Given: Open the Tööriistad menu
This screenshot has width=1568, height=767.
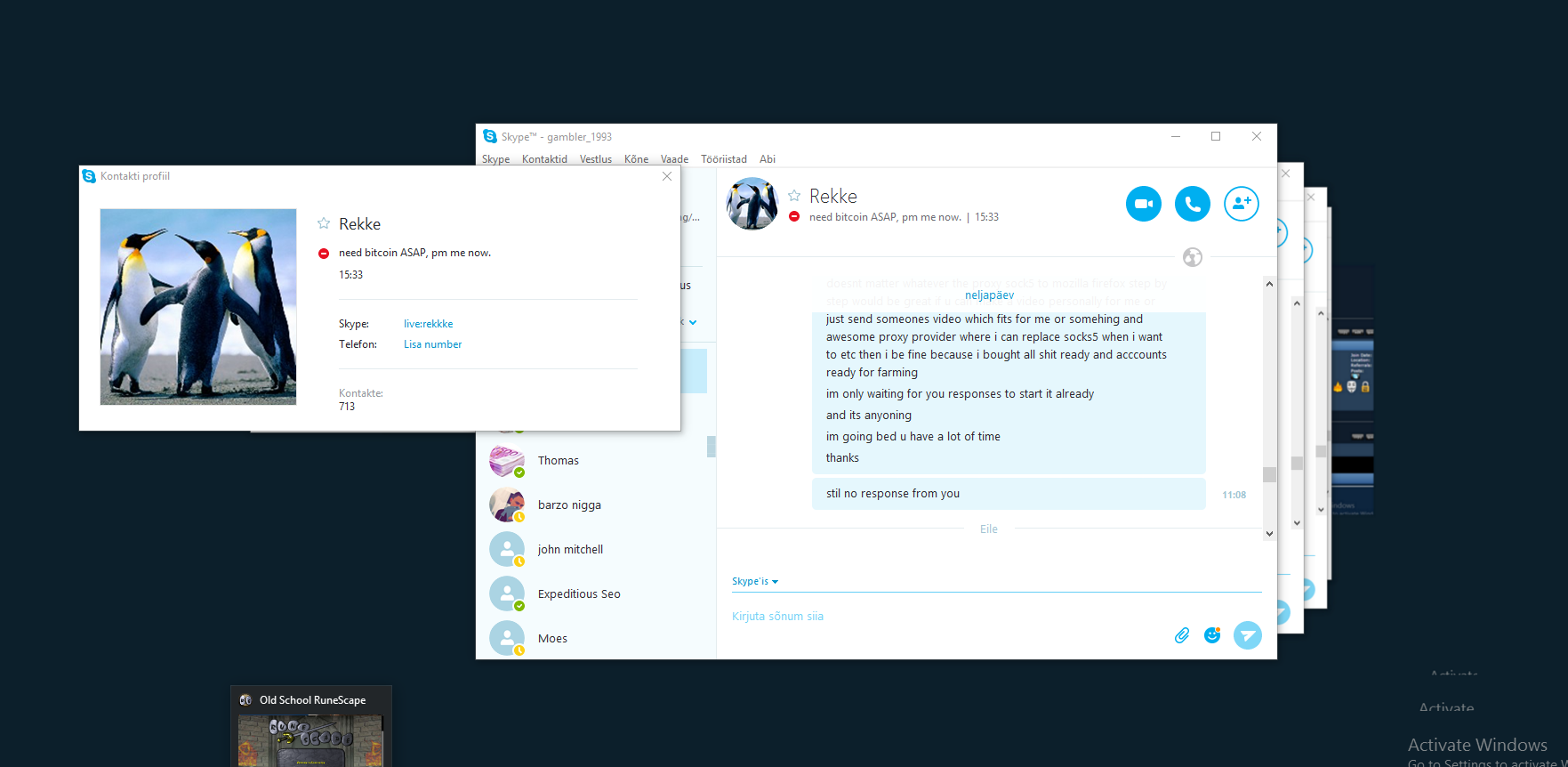Looking at the screenshot, I should pyautogui.click(x=724, y=159).
